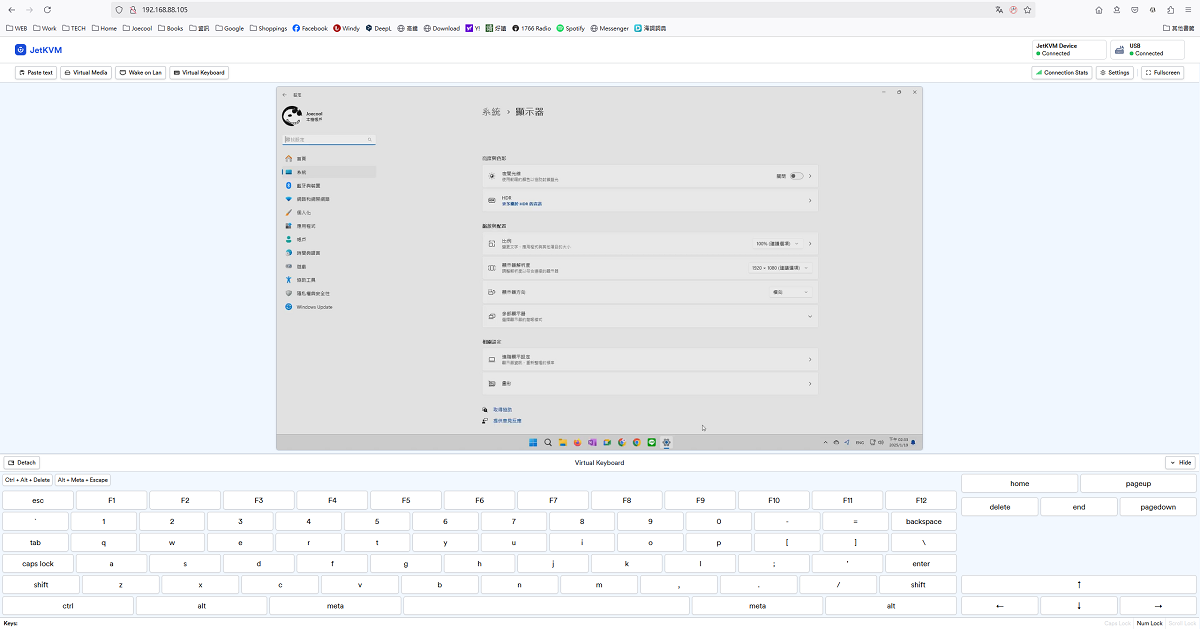Click the magnifier in Settings search box
This screenshot has width=1200, height=629.
point(370,140)
